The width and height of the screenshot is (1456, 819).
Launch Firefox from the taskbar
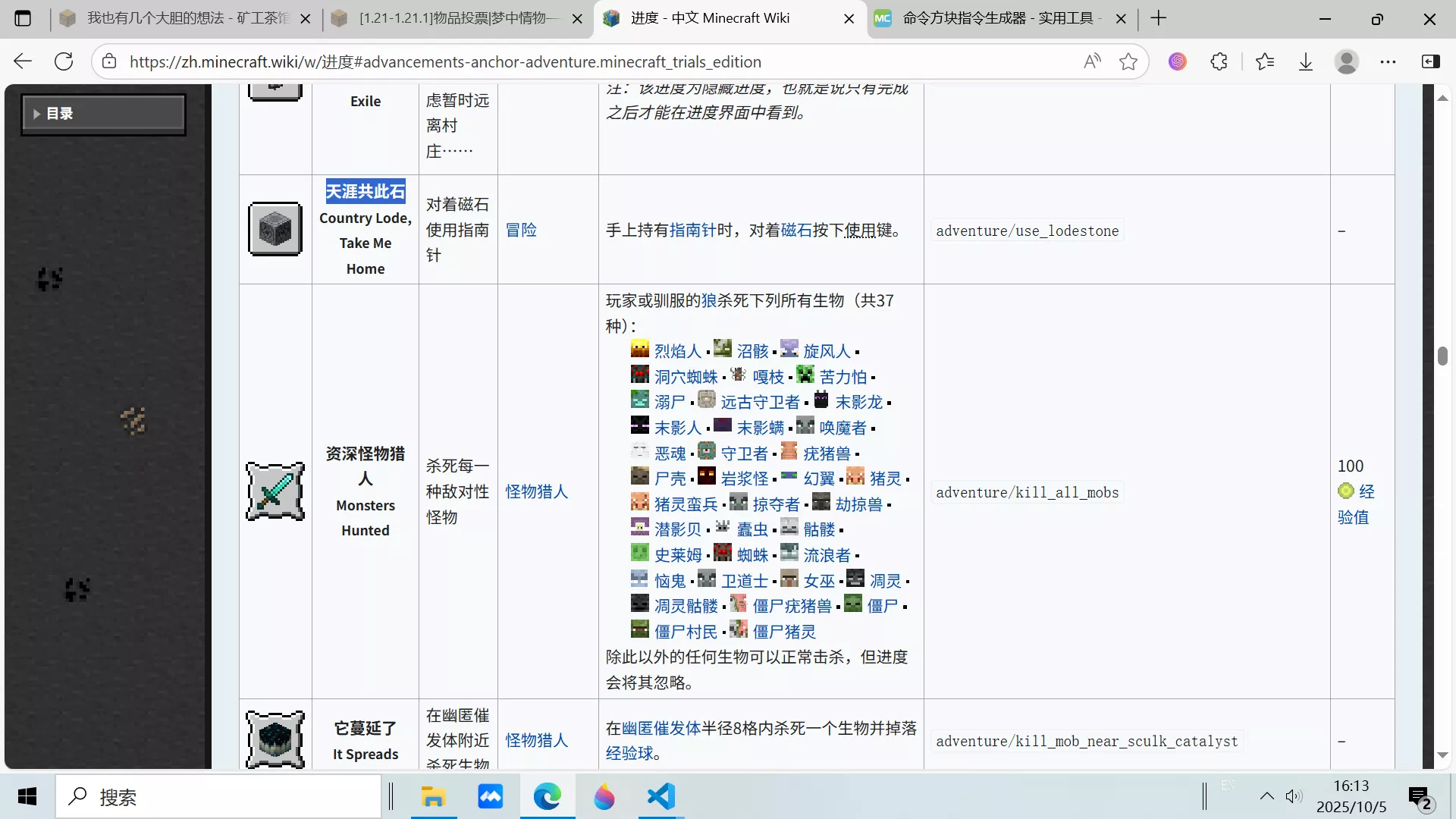pos(604,796)
